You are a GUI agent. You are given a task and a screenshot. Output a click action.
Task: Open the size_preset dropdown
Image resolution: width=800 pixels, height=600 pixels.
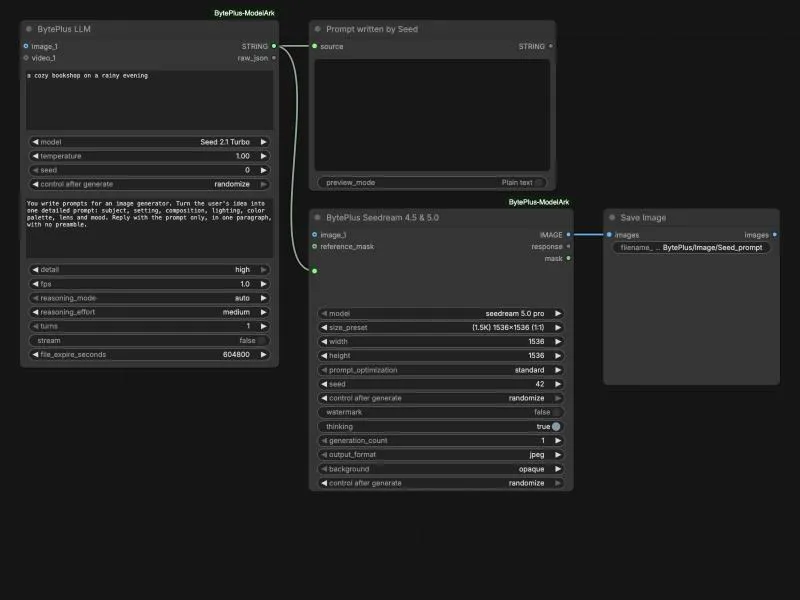441,328
